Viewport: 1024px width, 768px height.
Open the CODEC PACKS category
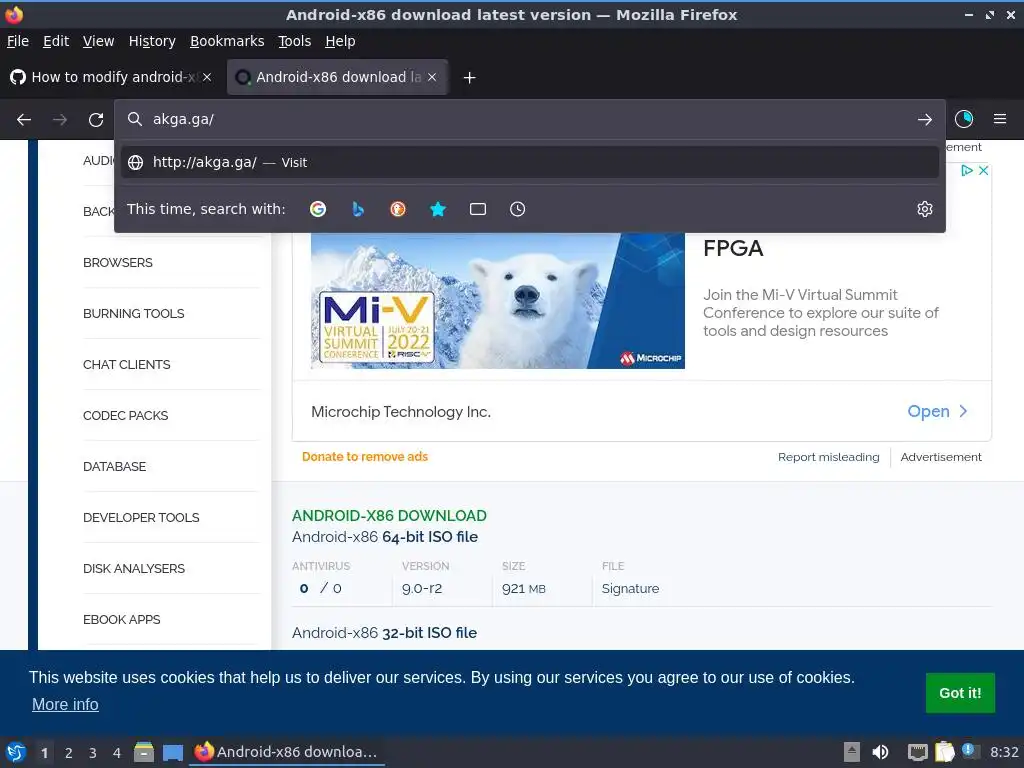coord(125,415)
